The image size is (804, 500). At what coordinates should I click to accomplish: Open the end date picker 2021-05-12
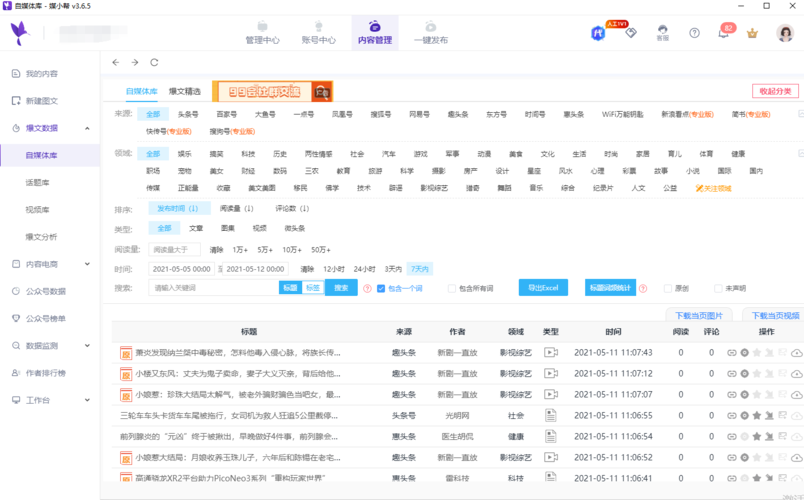255,269
